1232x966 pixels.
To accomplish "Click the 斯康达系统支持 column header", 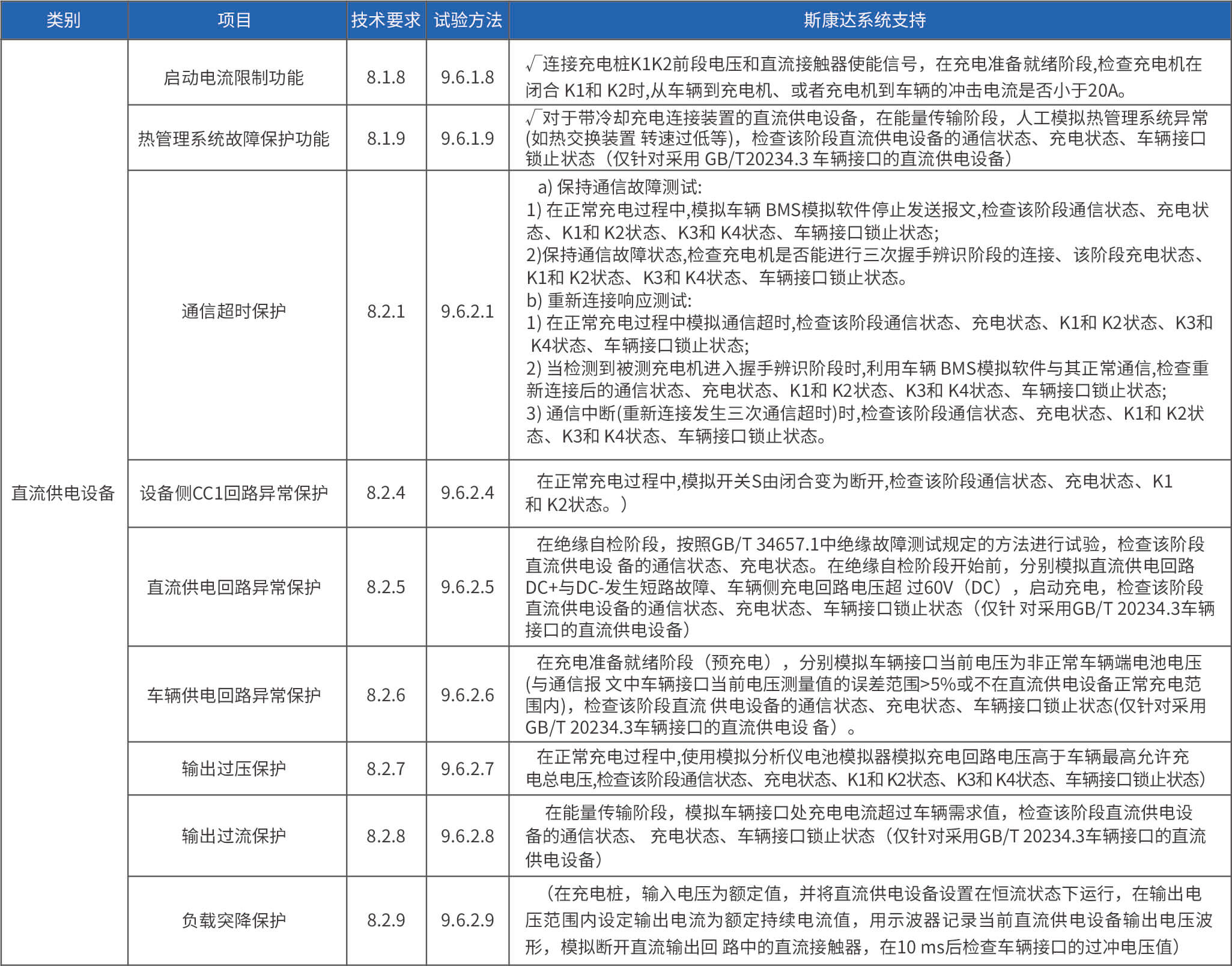I will pyautogui.click(x=865, y=20).
